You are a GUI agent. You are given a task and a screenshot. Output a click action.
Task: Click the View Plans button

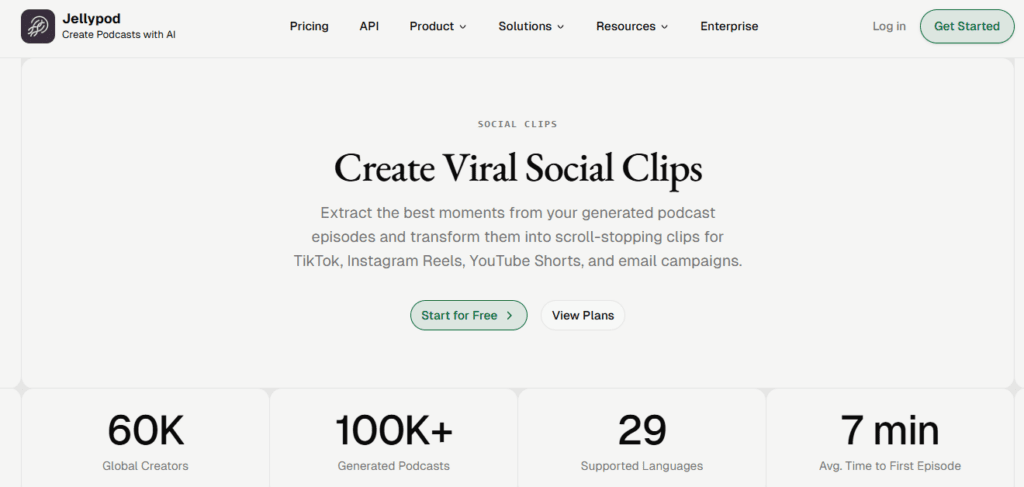pos(583,316)
